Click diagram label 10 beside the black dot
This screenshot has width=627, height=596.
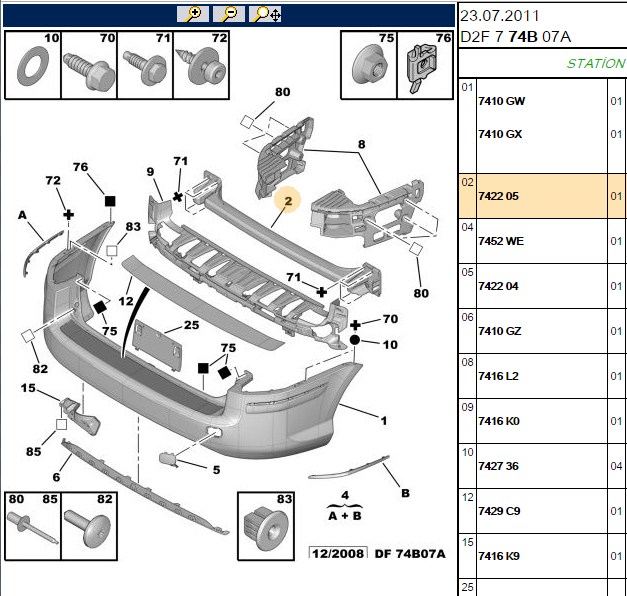(x=390, y=344)
